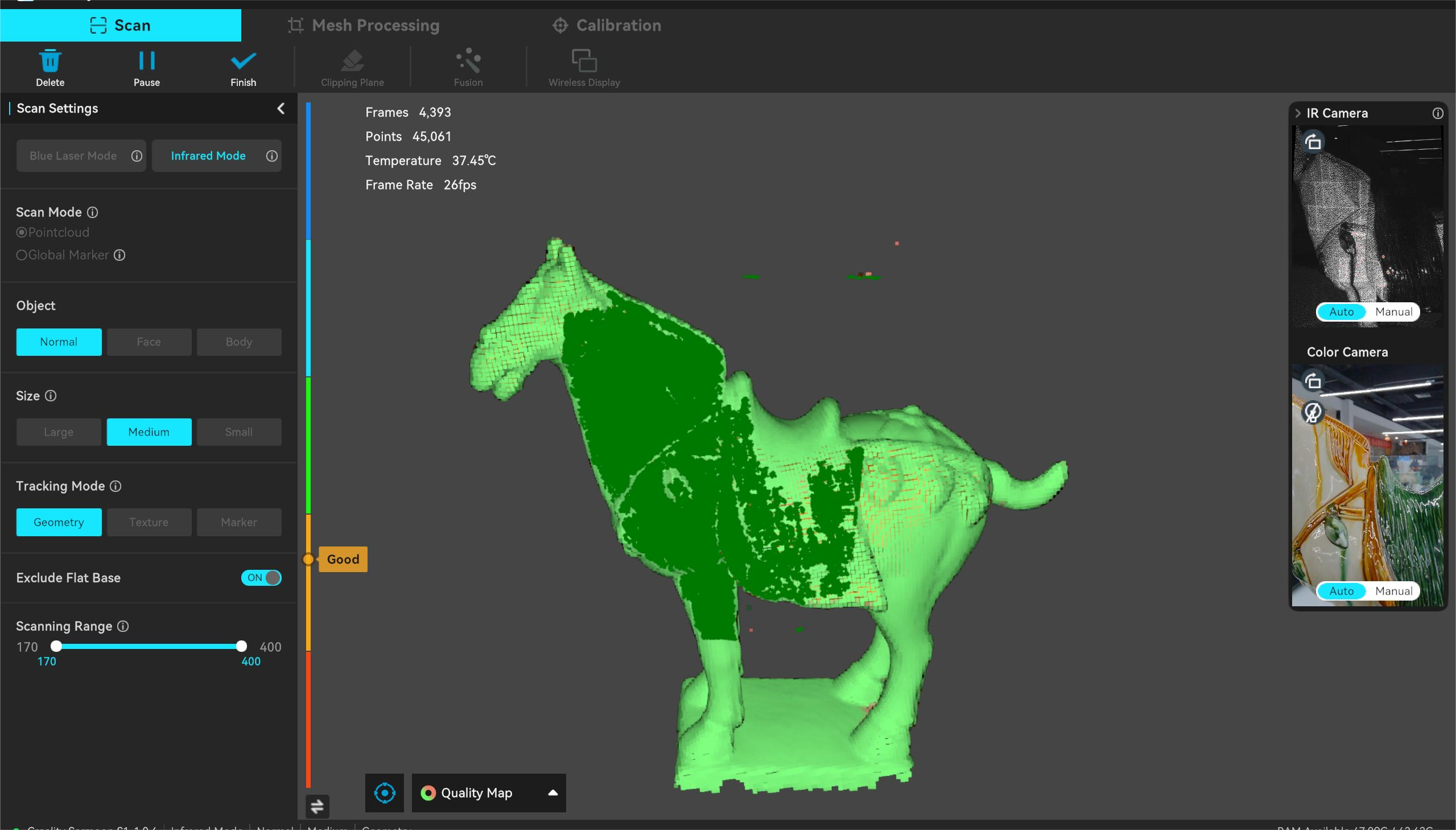Toggle the Exclude Flat Base switch
Image resolution: width=1456 pixels, height=830 pixels.
click(x=262, y=577)
